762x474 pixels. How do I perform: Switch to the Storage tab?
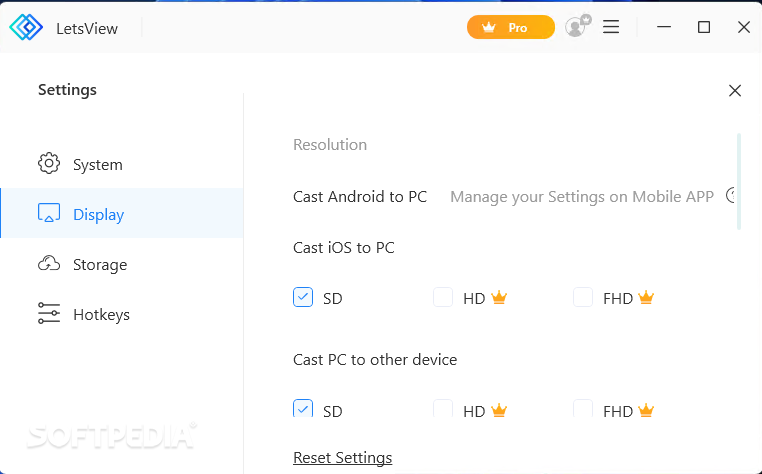tap(121, 264)
